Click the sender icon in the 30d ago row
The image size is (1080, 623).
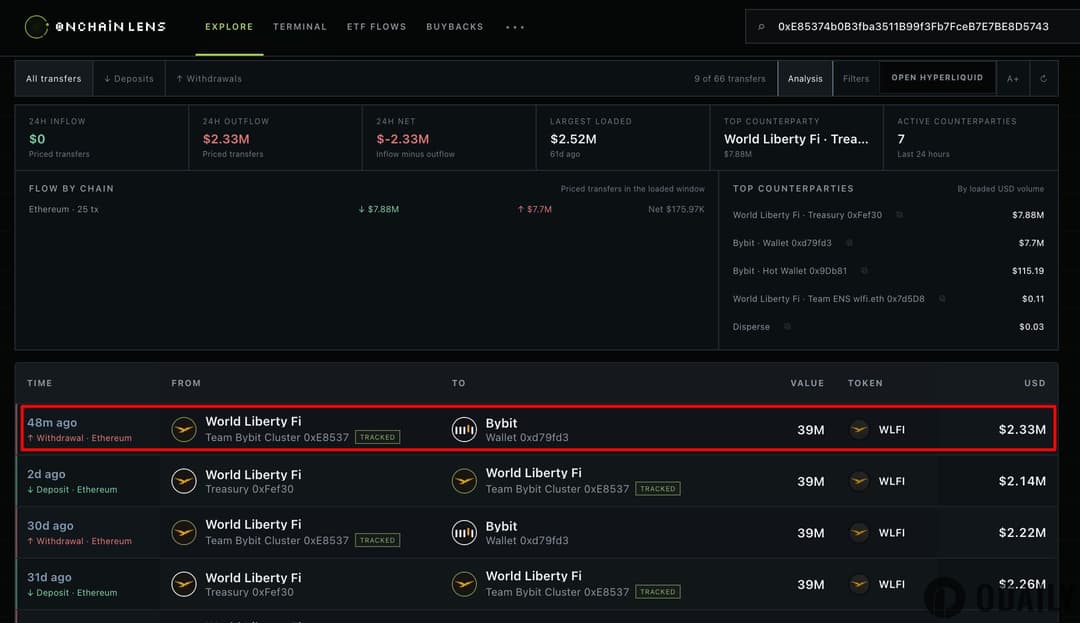(184, 533)
